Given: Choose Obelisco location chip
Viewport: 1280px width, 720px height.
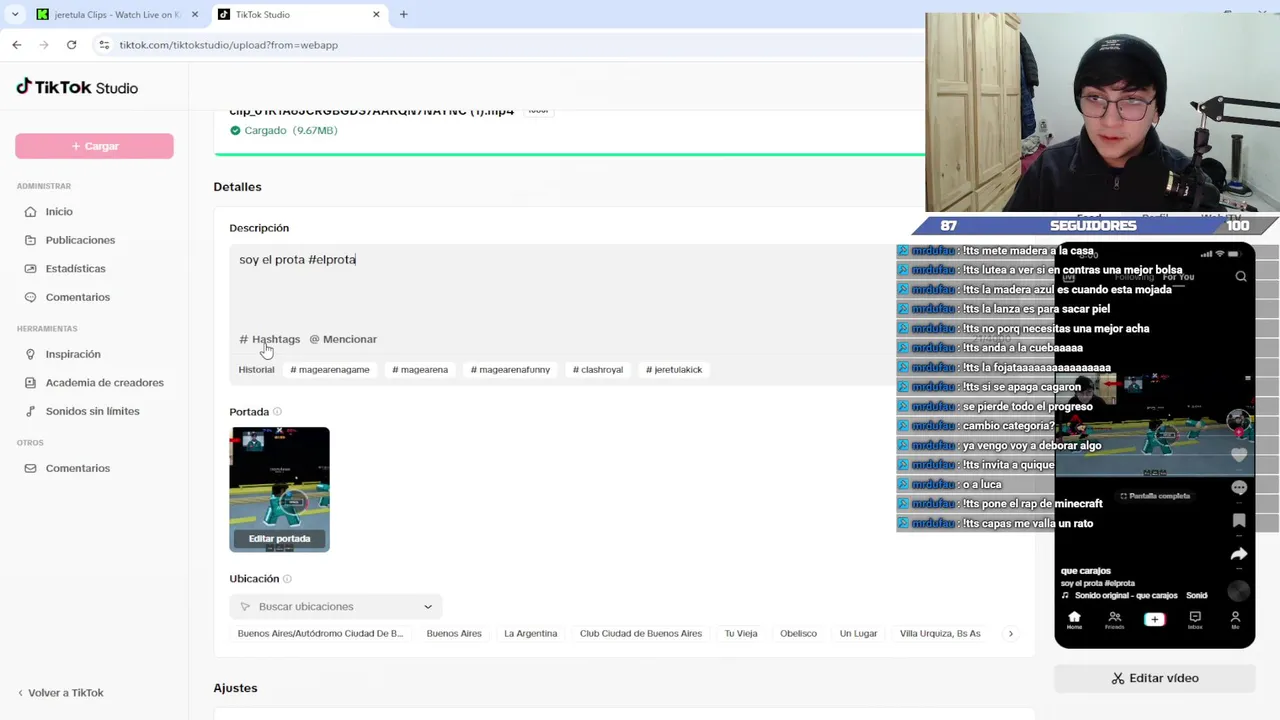Looking at the screenshot, I should point(798,634).
